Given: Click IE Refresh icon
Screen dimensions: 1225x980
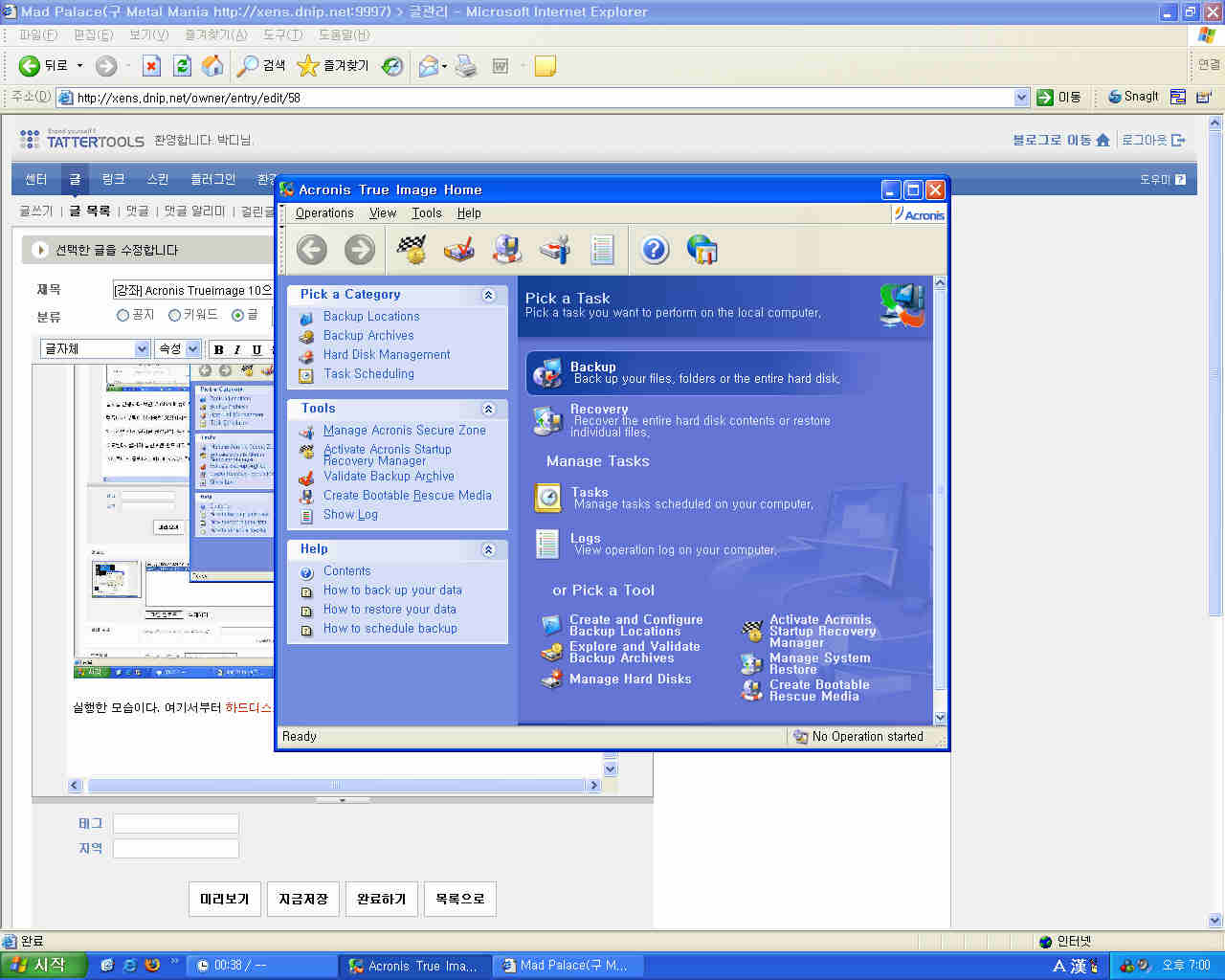Looking at the screenshot, I should (x=182, y=66).
